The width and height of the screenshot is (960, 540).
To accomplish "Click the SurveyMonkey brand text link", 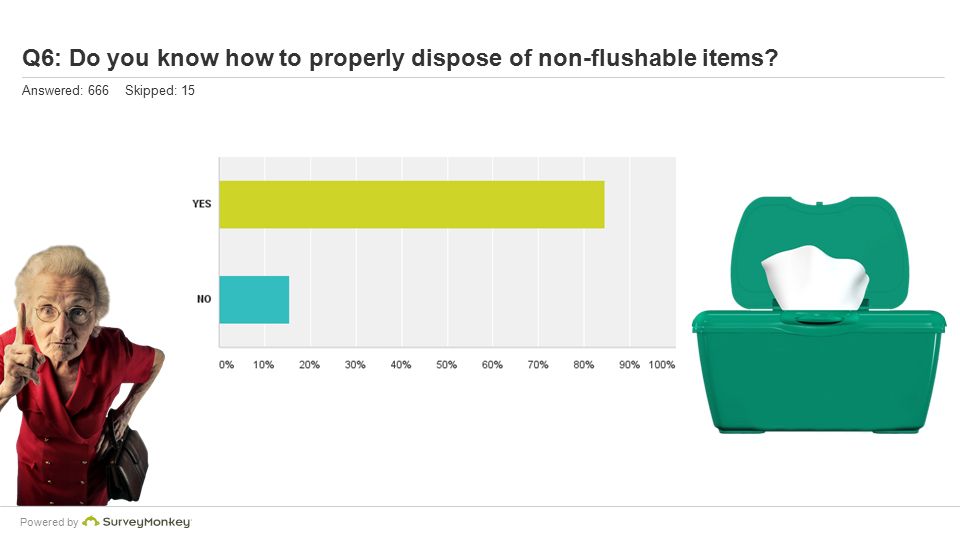I will point(147,522).
